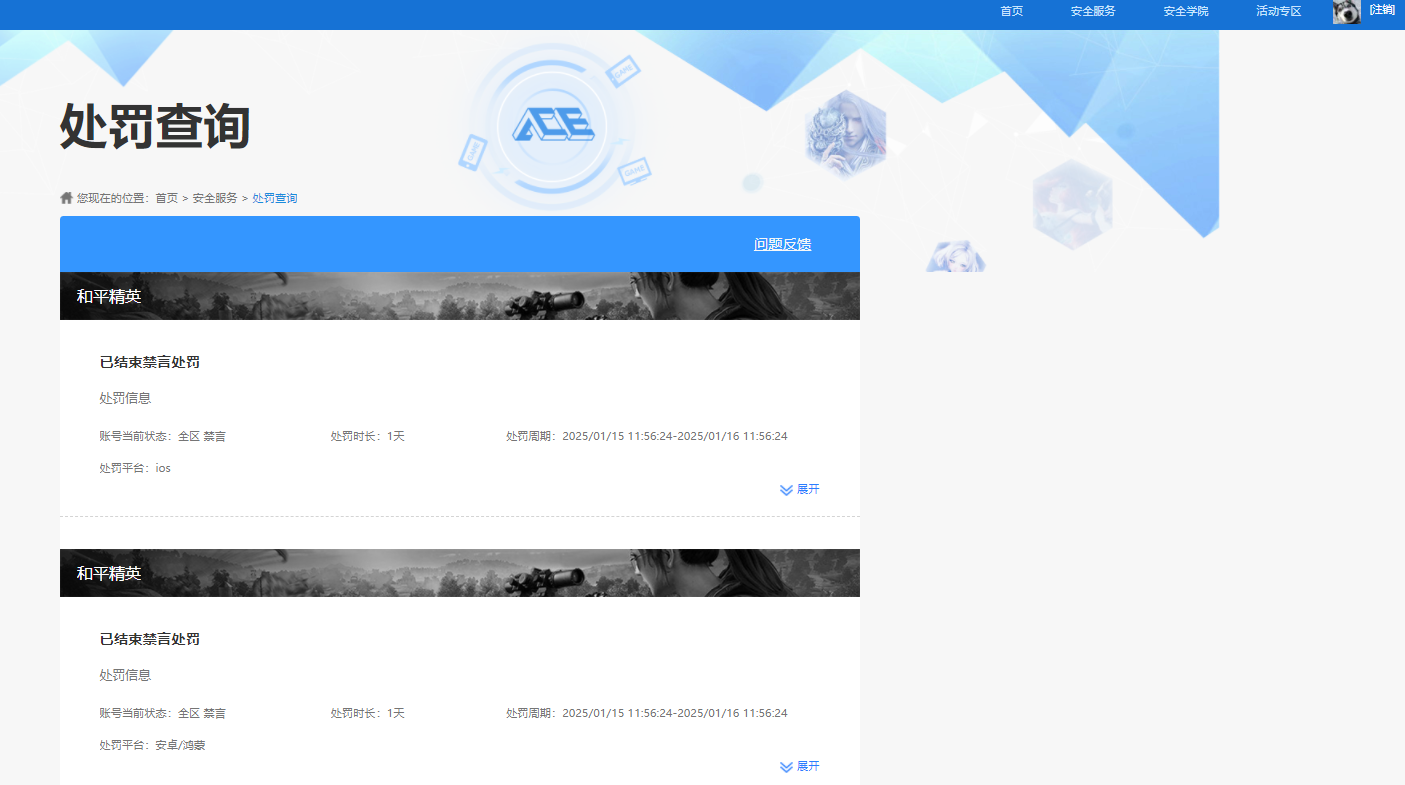Click the 和平精英 banner above the 安卓/鸿蒙 record
The height and width of the screenshot is (785, 1405).
459,573
